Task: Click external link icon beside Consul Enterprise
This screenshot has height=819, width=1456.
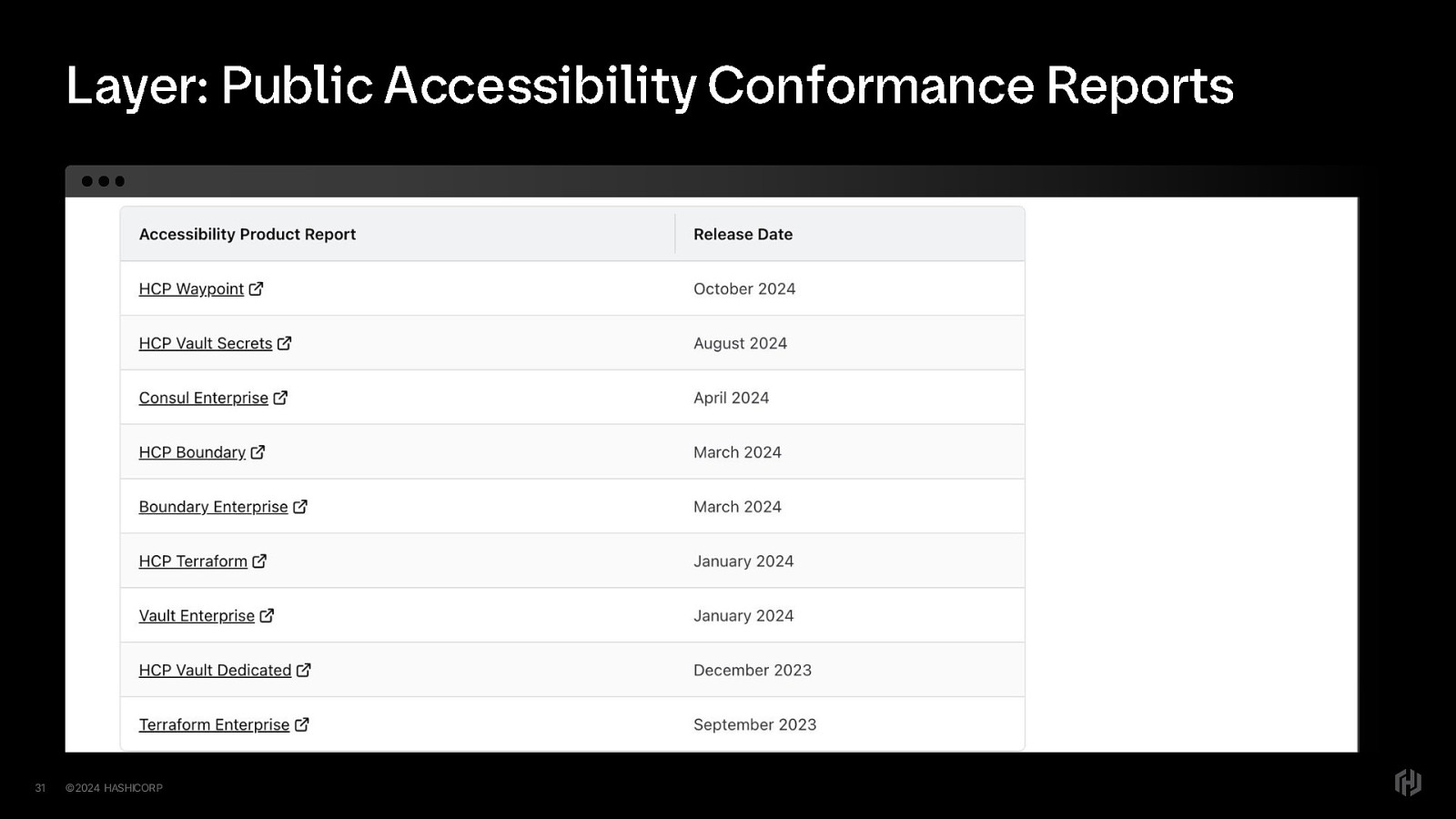Action: tap(281, 398)
